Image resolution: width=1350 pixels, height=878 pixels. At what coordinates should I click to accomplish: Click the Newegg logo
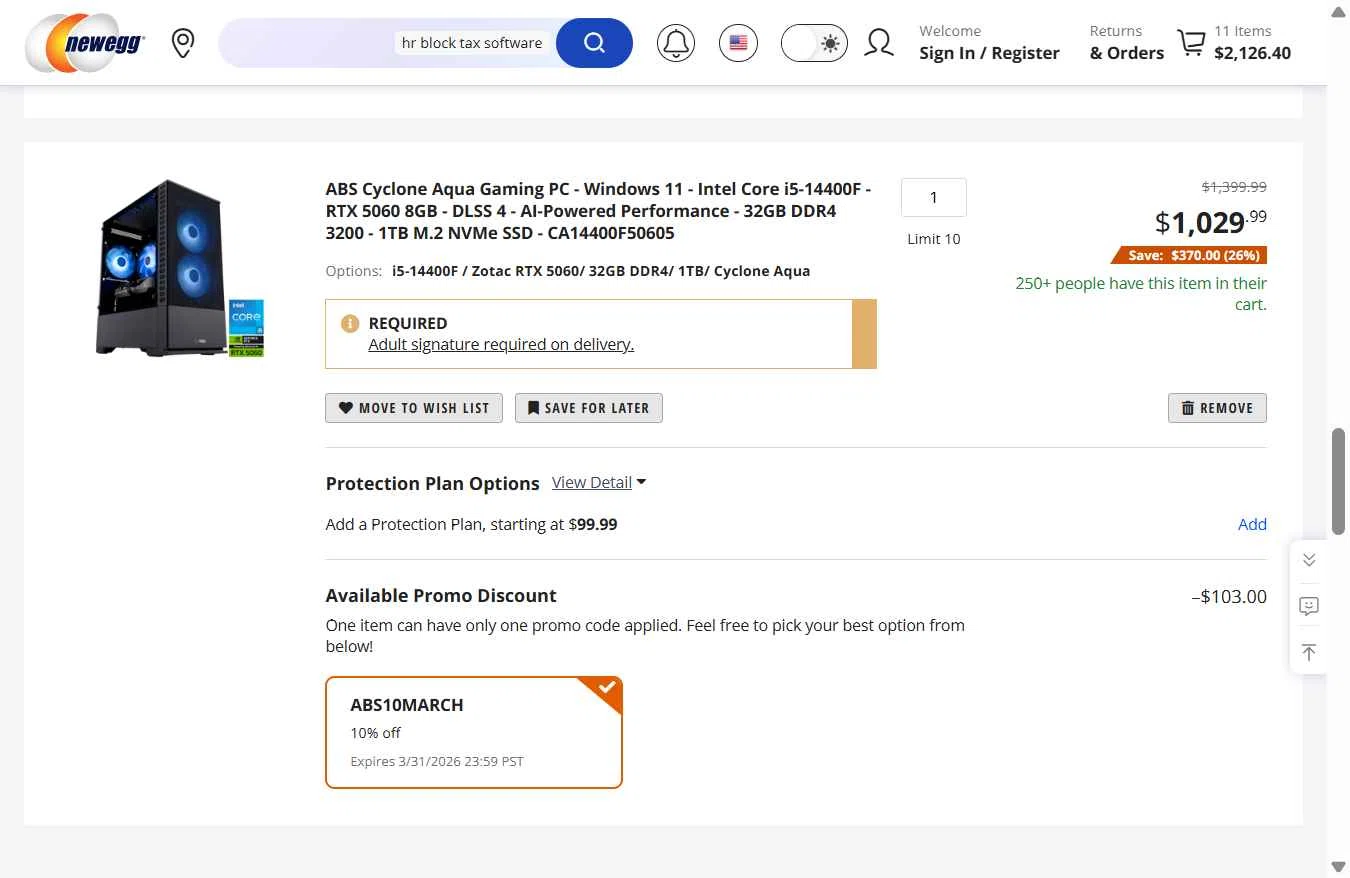[x=85, y=43]
